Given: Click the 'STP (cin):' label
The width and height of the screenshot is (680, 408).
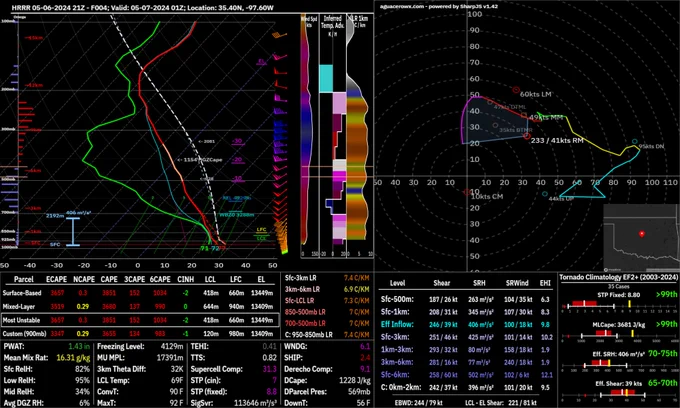Looking at the screenshot, I should click(x=206, y=380).
